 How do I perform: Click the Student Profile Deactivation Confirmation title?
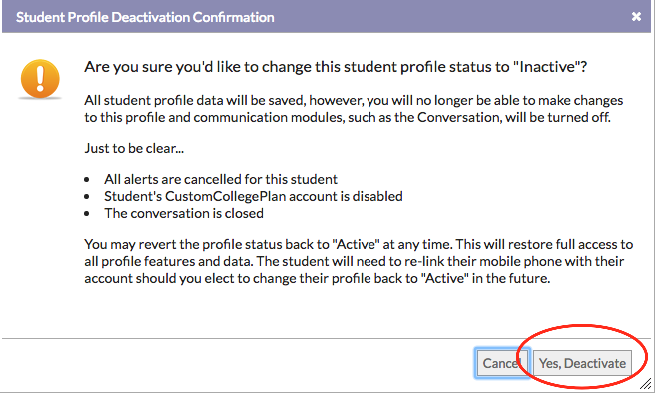[x=145, y=17]
